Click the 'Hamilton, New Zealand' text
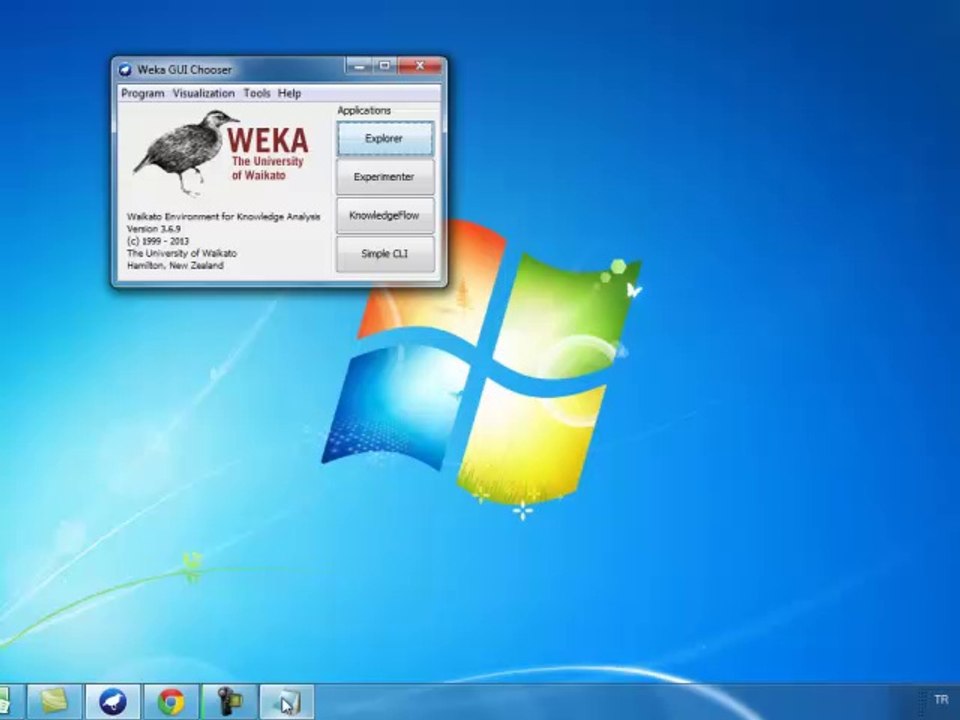Viewport: 960px width, 720px height. (x=175, y=266)
